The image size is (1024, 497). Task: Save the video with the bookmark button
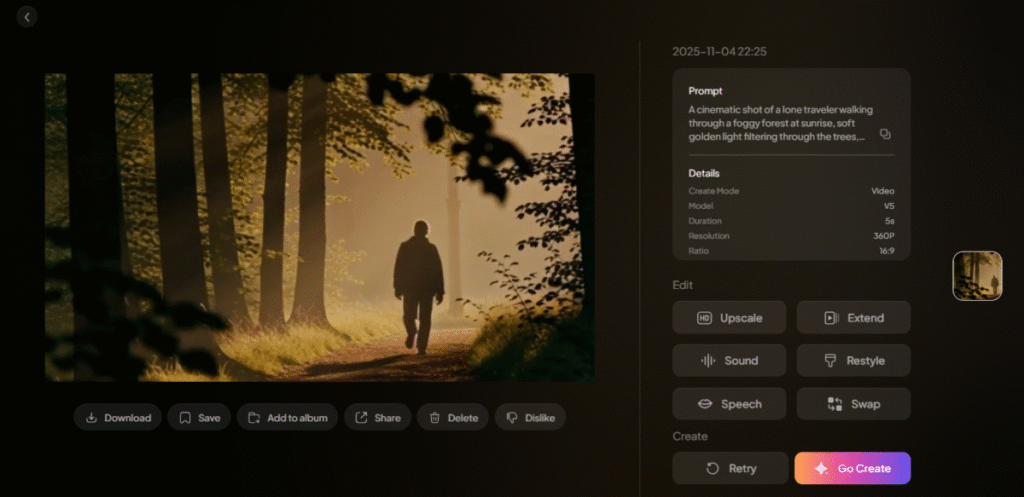[199, 418]
